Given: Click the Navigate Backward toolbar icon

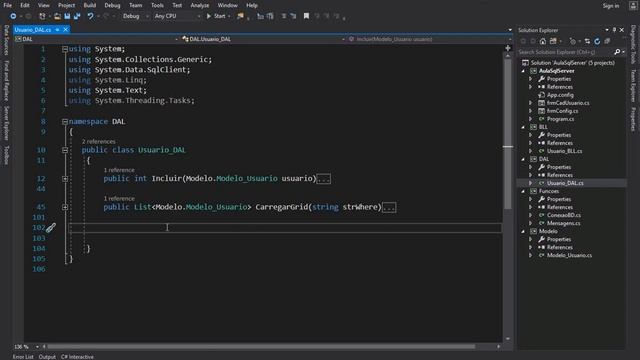Looking at the screenshot, I should (13, 16).
